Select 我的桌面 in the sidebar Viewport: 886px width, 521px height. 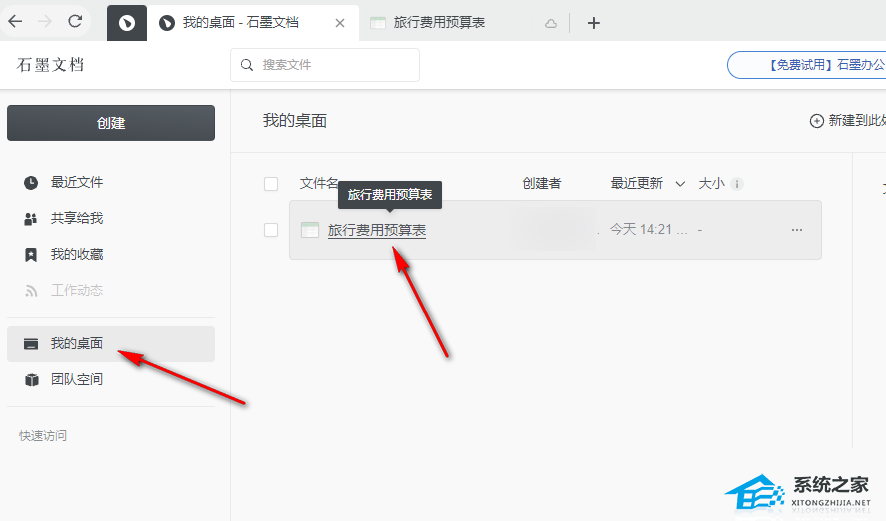coord(111,344)
